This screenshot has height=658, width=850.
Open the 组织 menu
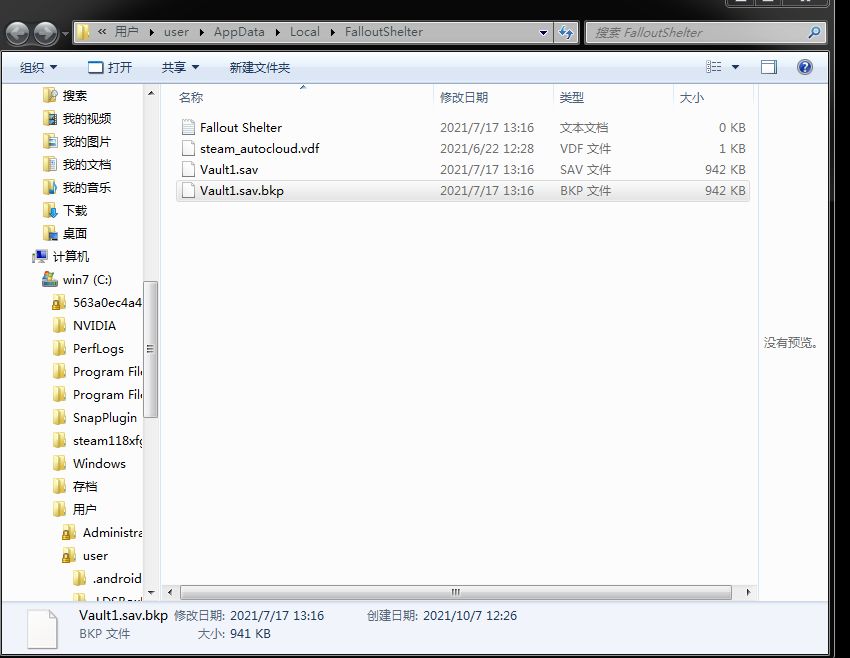[x=38, y=67]
